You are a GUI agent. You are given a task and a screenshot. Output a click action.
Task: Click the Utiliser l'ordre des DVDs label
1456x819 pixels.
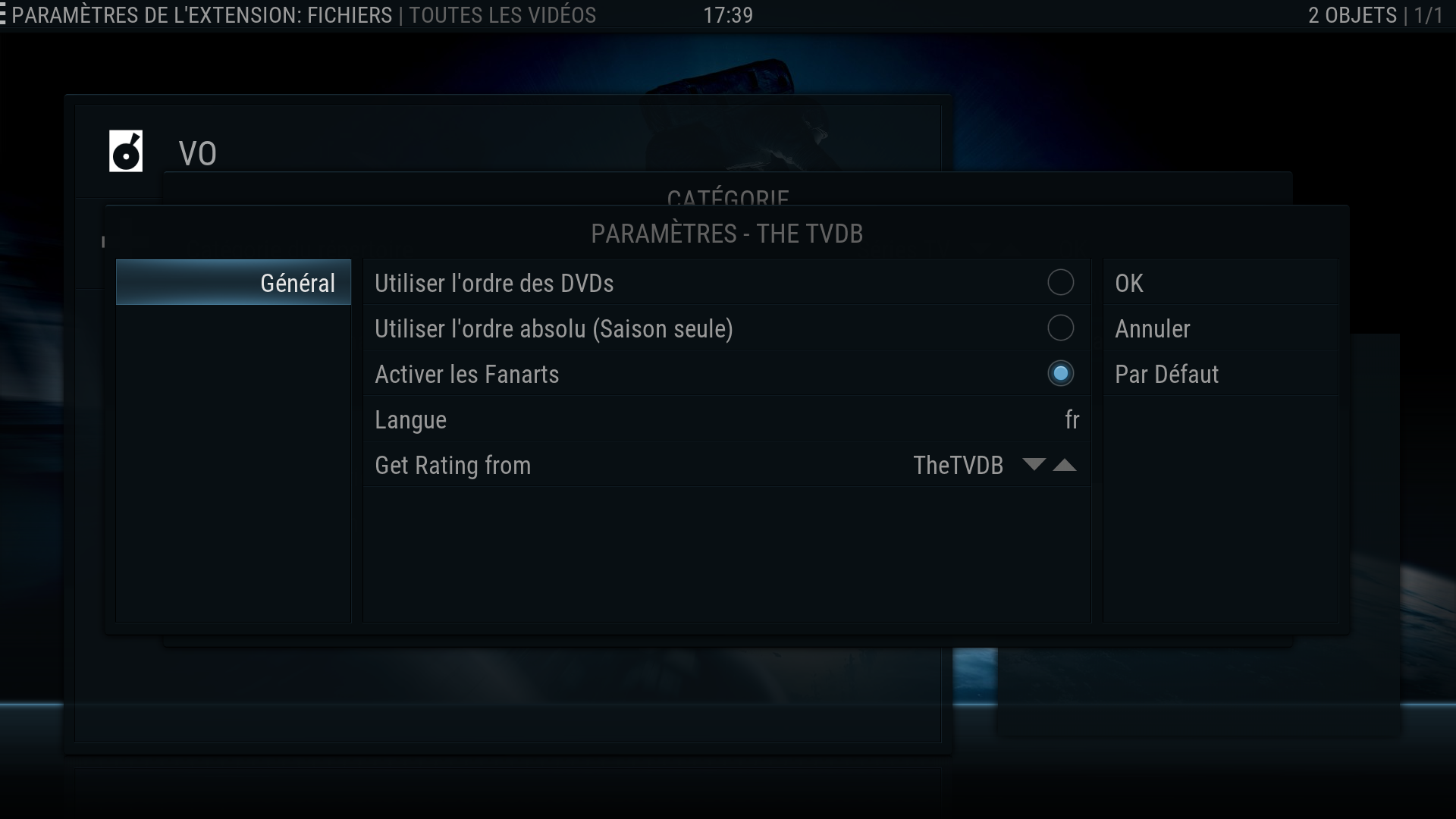(494, 283)
